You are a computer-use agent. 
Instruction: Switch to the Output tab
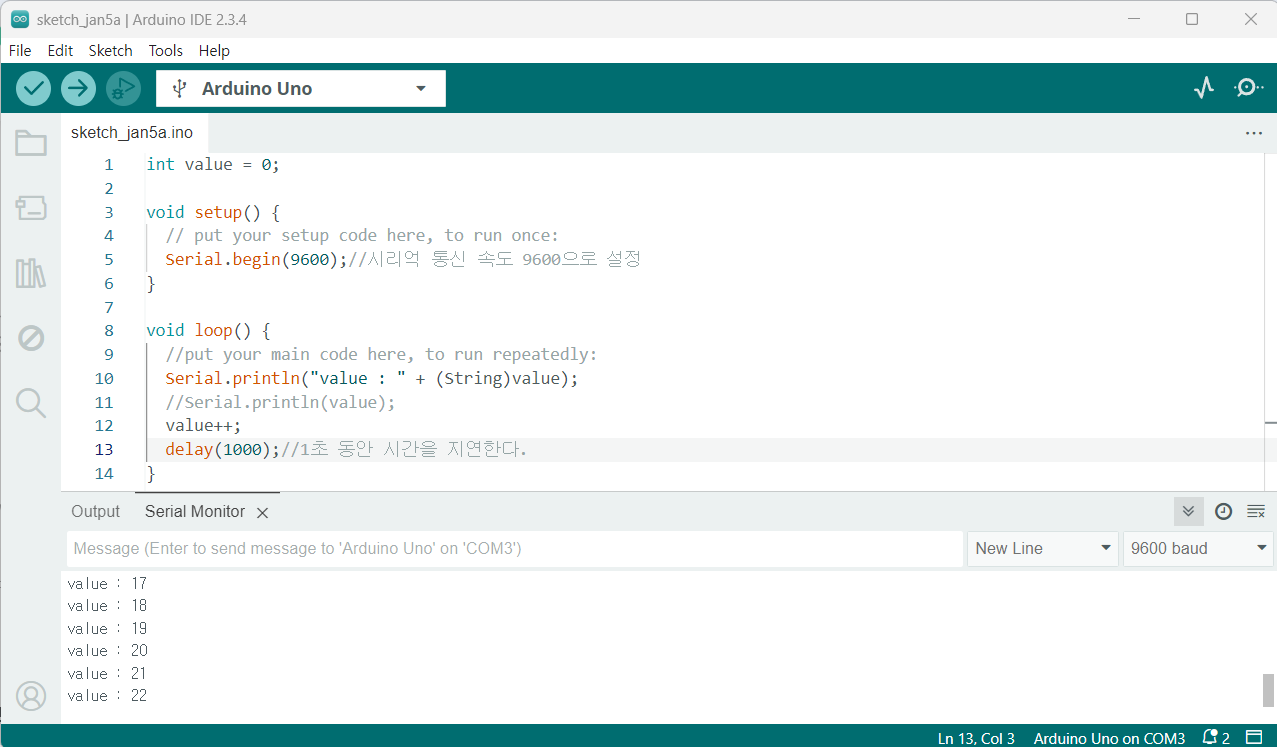point(95,511)
